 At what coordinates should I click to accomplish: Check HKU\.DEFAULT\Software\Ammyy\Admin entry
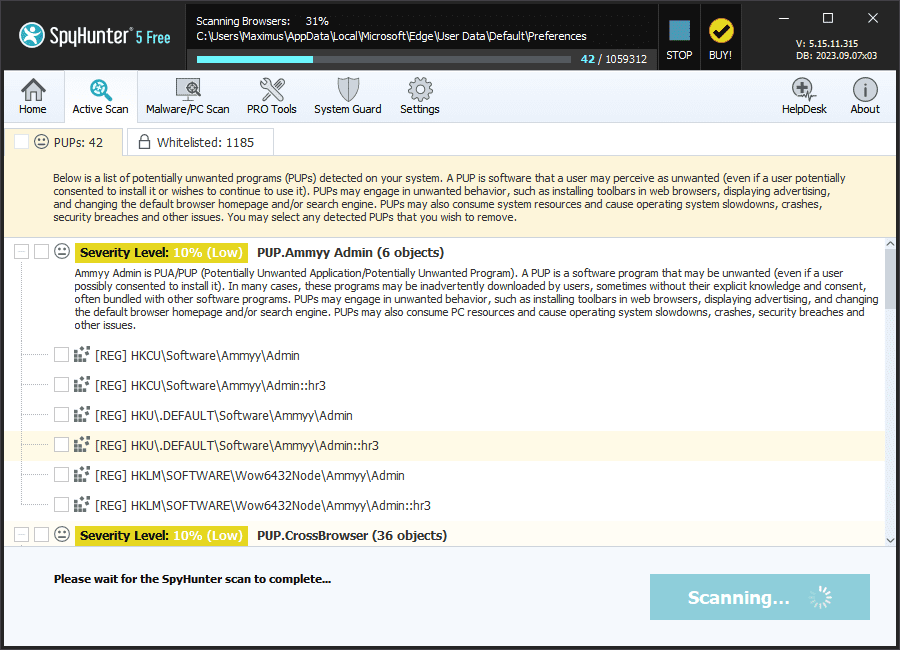coord(61,415)
